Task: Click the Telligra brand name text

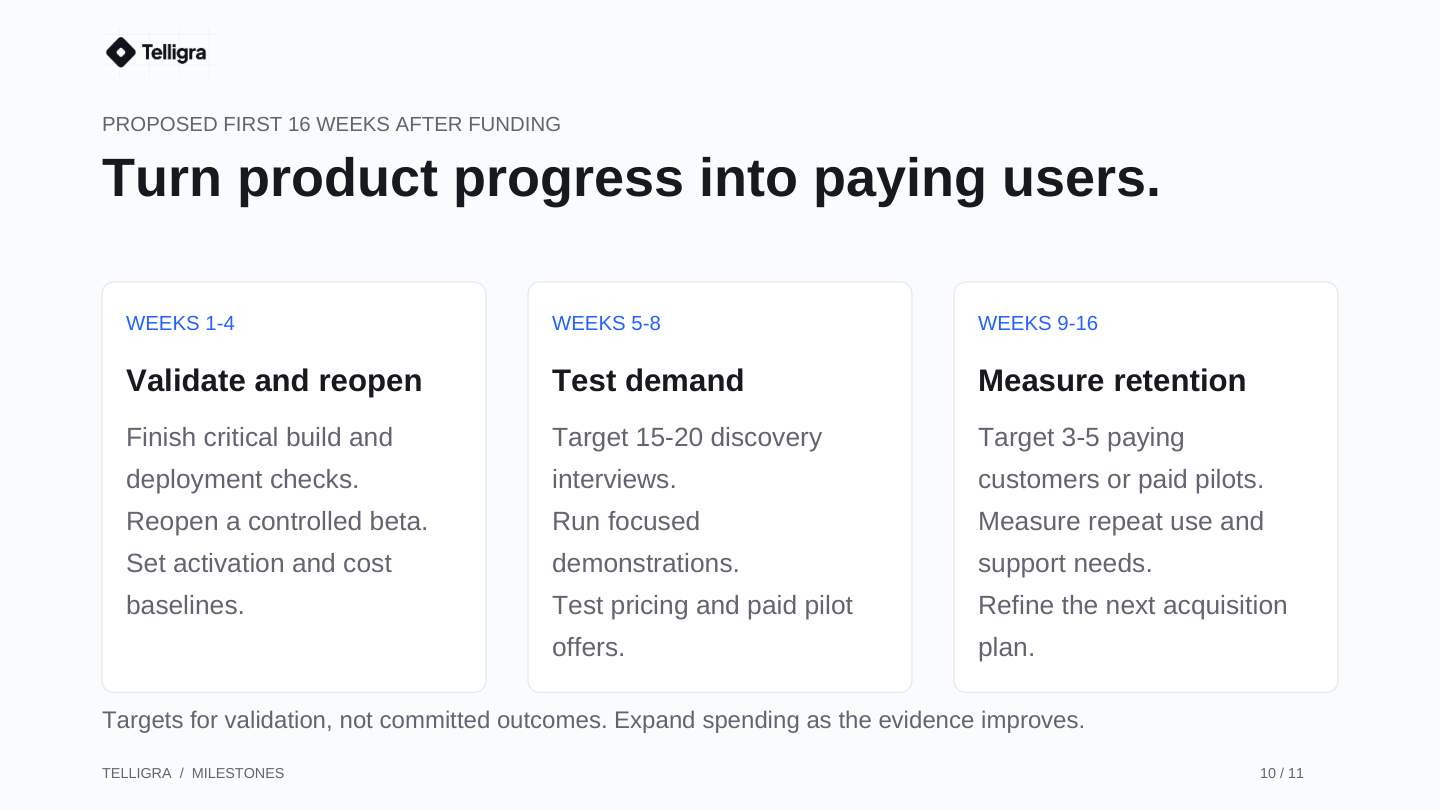Action: point(174,52)
